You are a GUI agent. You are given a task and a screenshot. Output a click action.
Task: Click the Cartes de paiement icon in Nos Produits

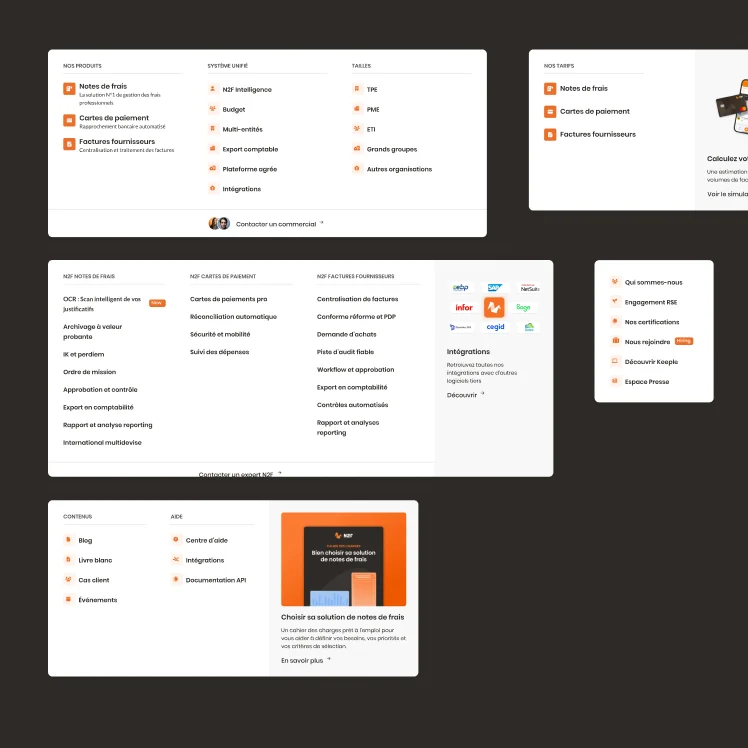69,120
